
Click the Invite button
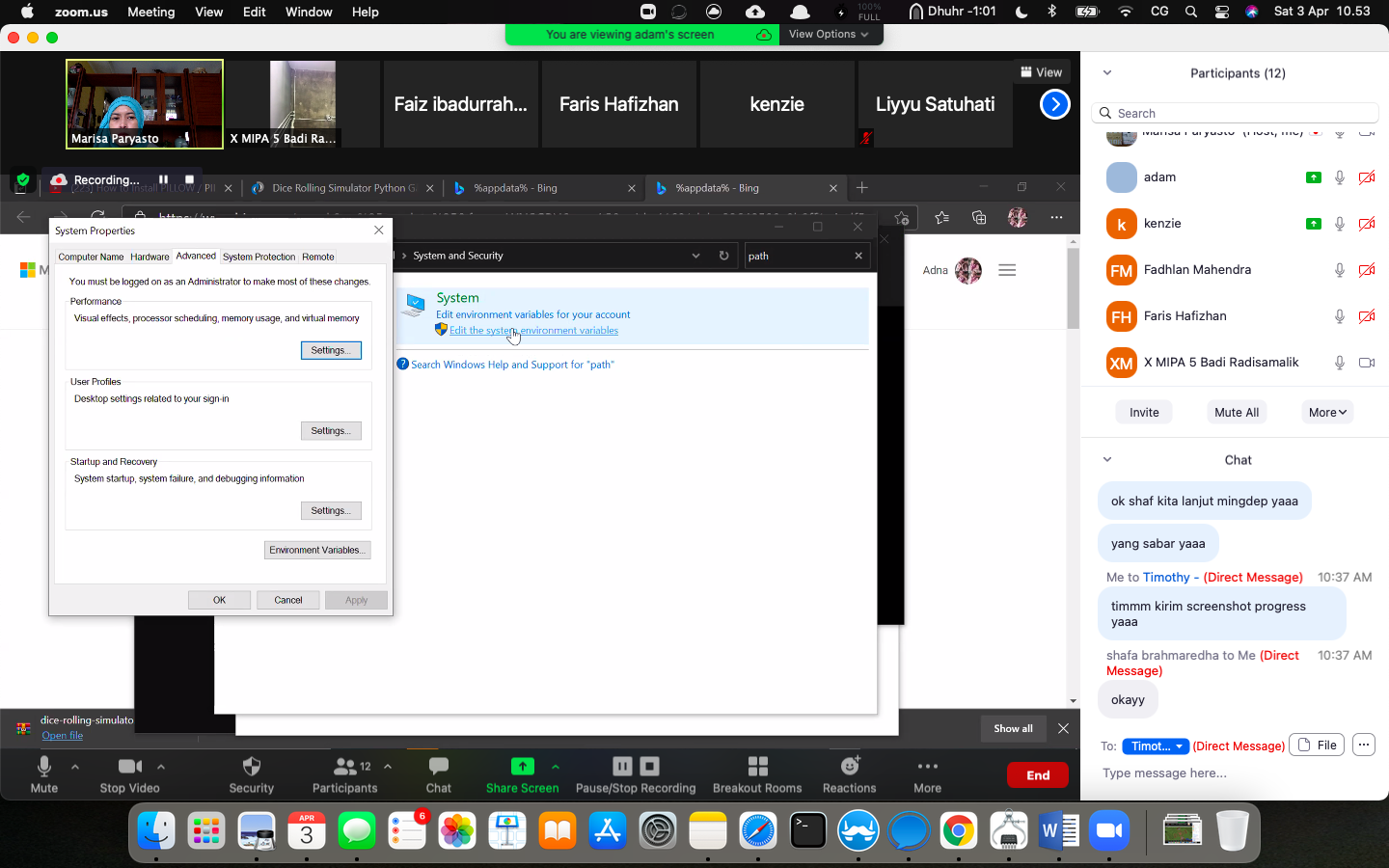[1144, 413]
